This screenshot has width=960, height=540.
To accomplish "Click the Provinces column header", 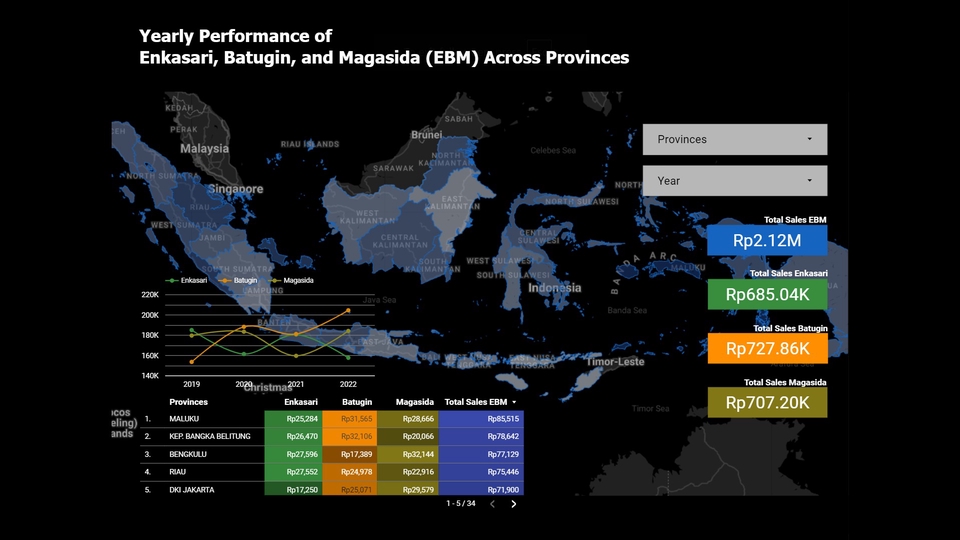I will click(189, 402).
